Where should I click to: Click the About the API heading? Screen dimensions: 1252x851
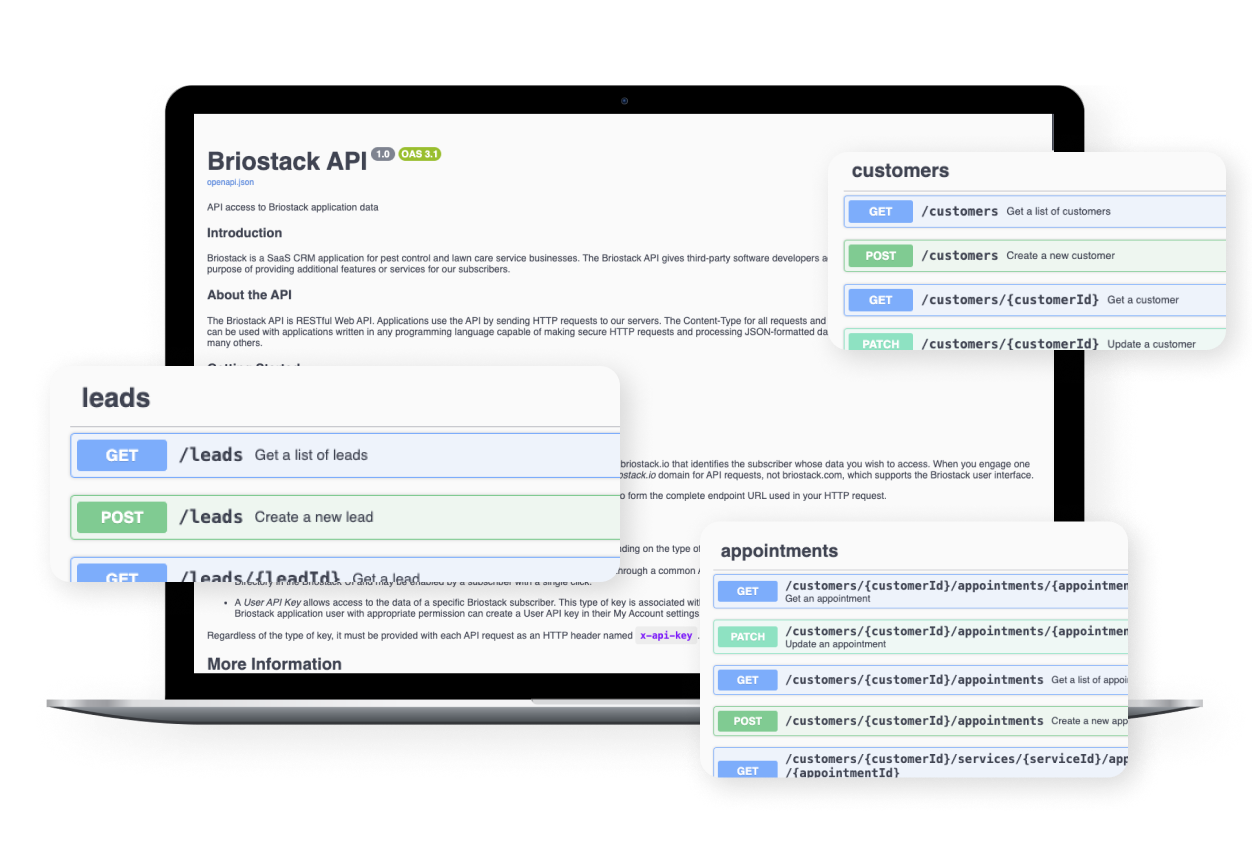pos(249,295)
